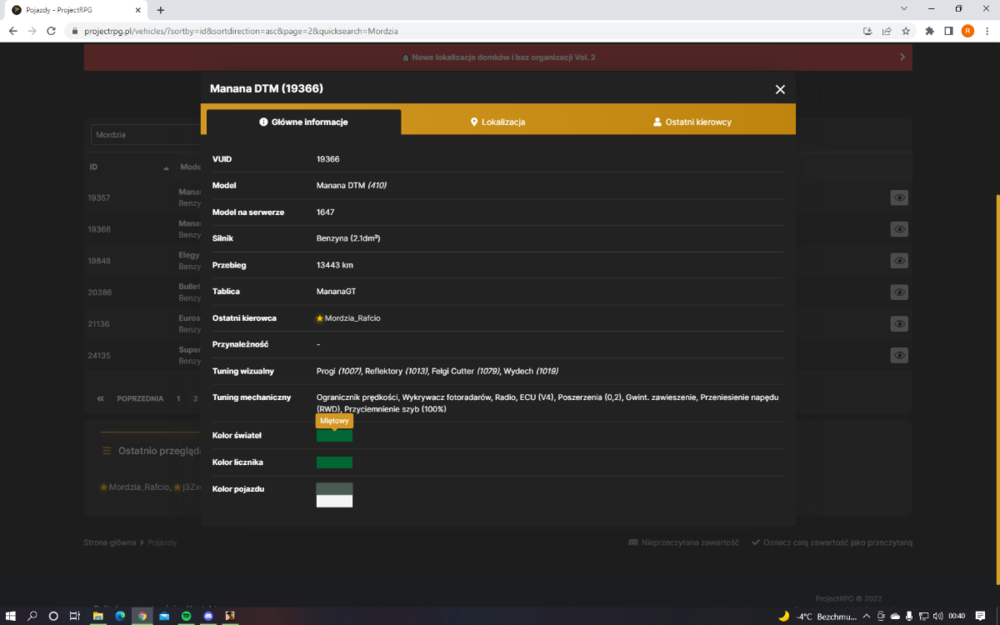Viewport: 1000px width, 625px height.
Task: Click the install app icon in address bar
Action: [867, 31]
